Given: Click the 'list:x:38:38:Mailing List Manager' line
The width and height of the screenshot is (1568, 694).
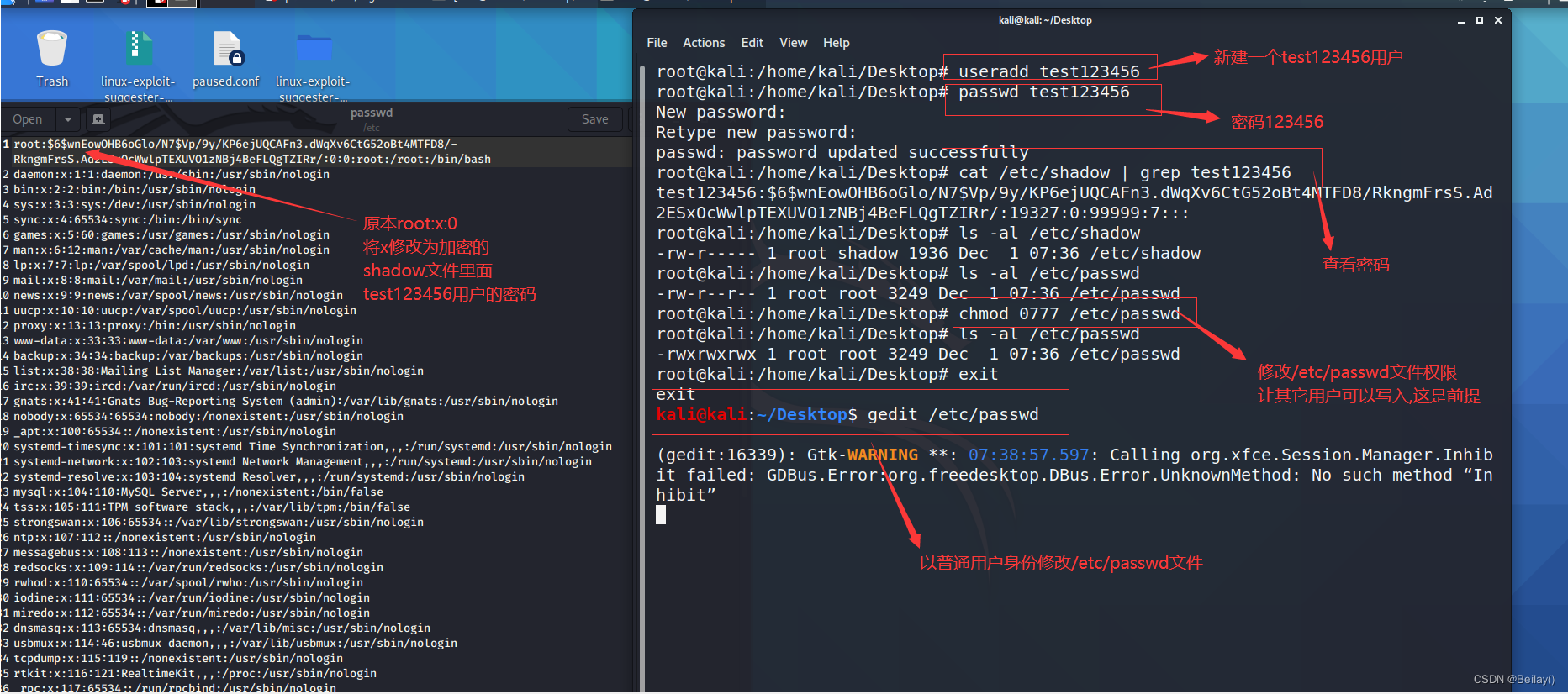Looking at the screenshot, I should (218, 371).
